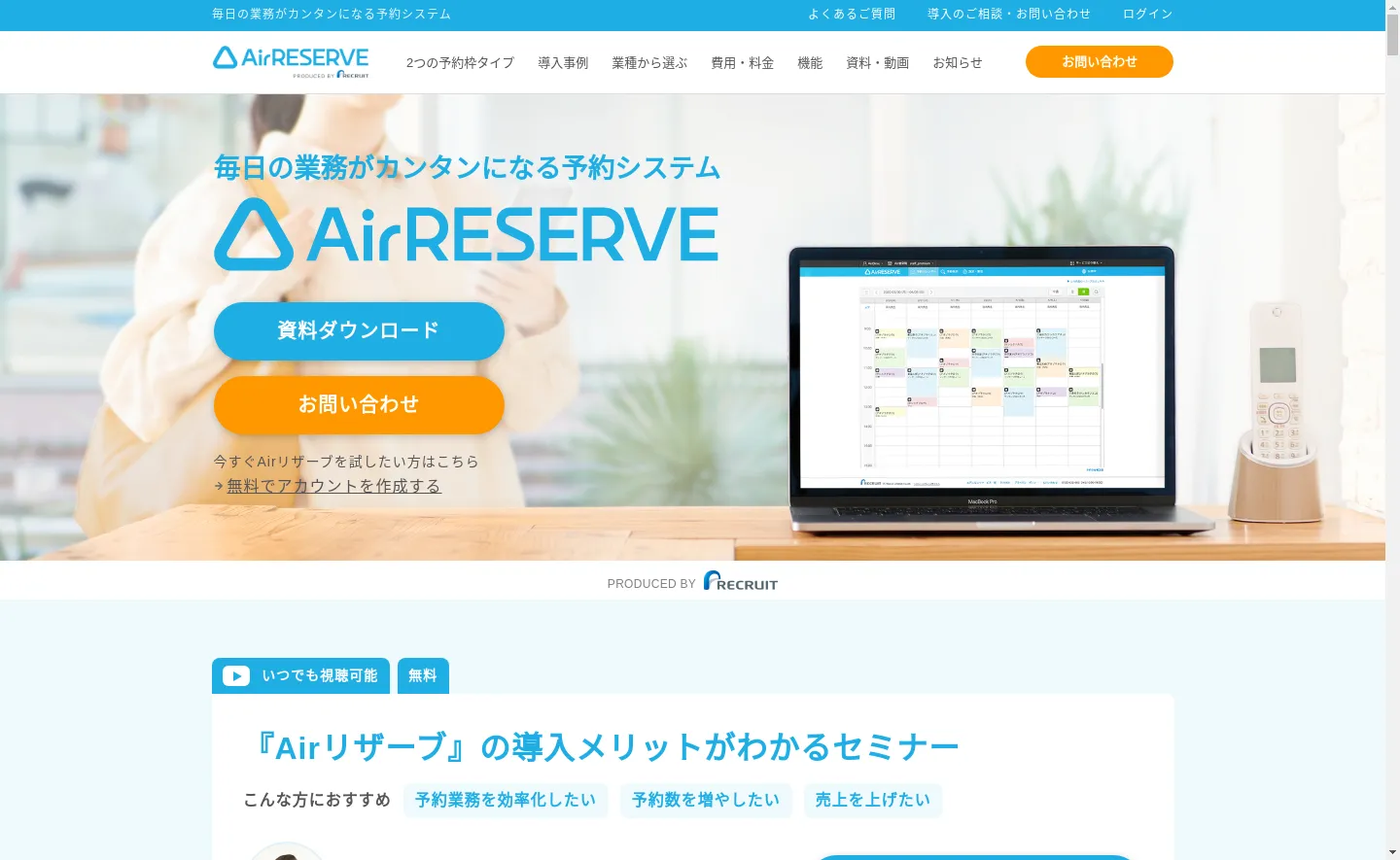Image resolution: width=1400 pixels, height=860 pixels.
Task: Click the 予約数を増やしたい tag
Action: coord(706,800)
